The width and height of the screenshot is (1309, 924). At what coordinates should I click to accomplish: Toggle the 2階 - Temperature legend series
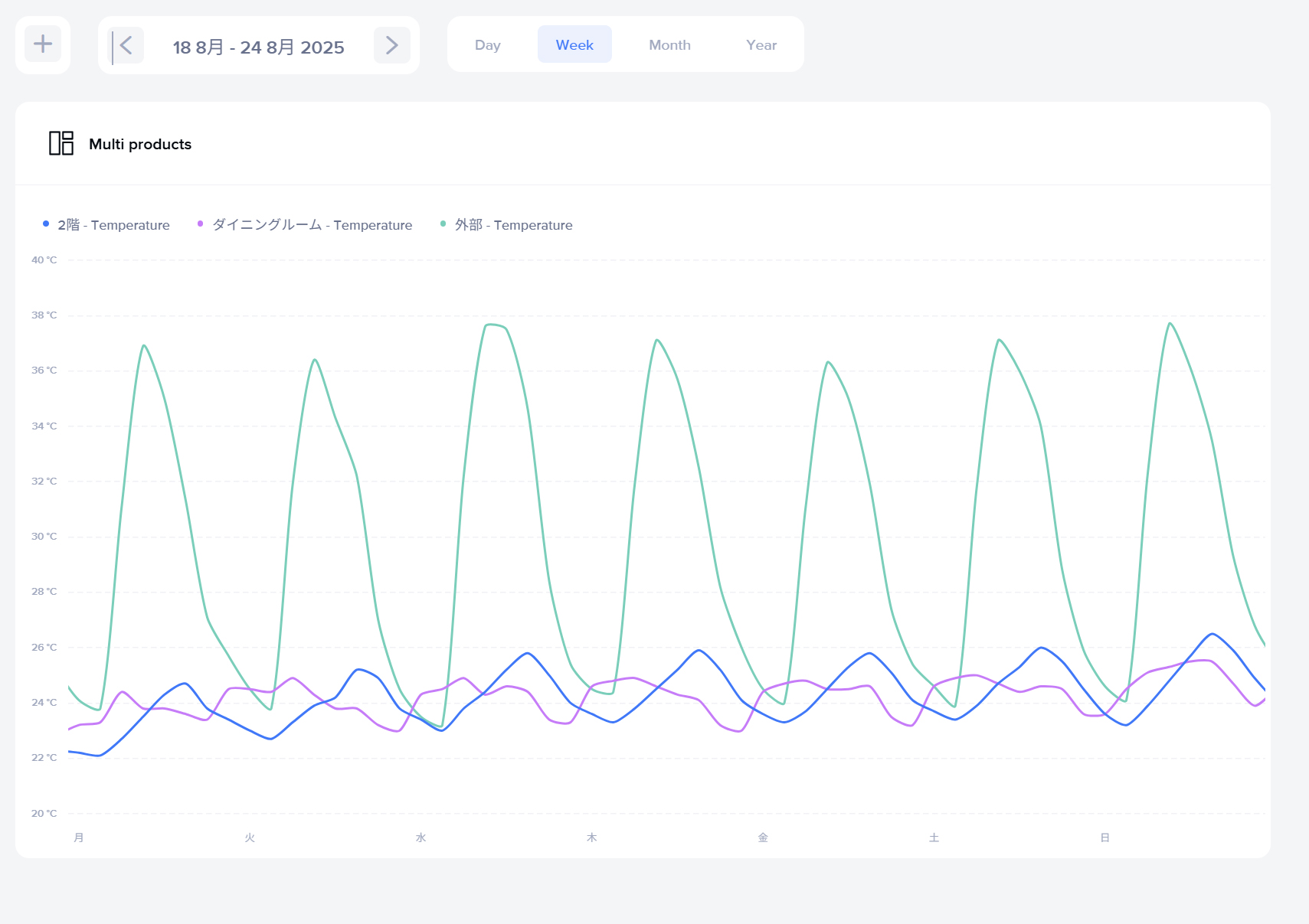113,225
